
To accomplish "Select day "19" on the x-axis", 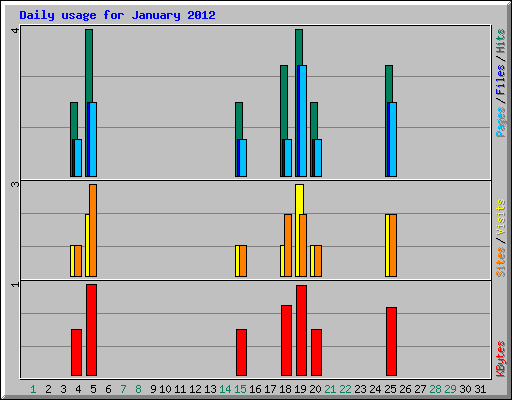I will click(300, 389).
